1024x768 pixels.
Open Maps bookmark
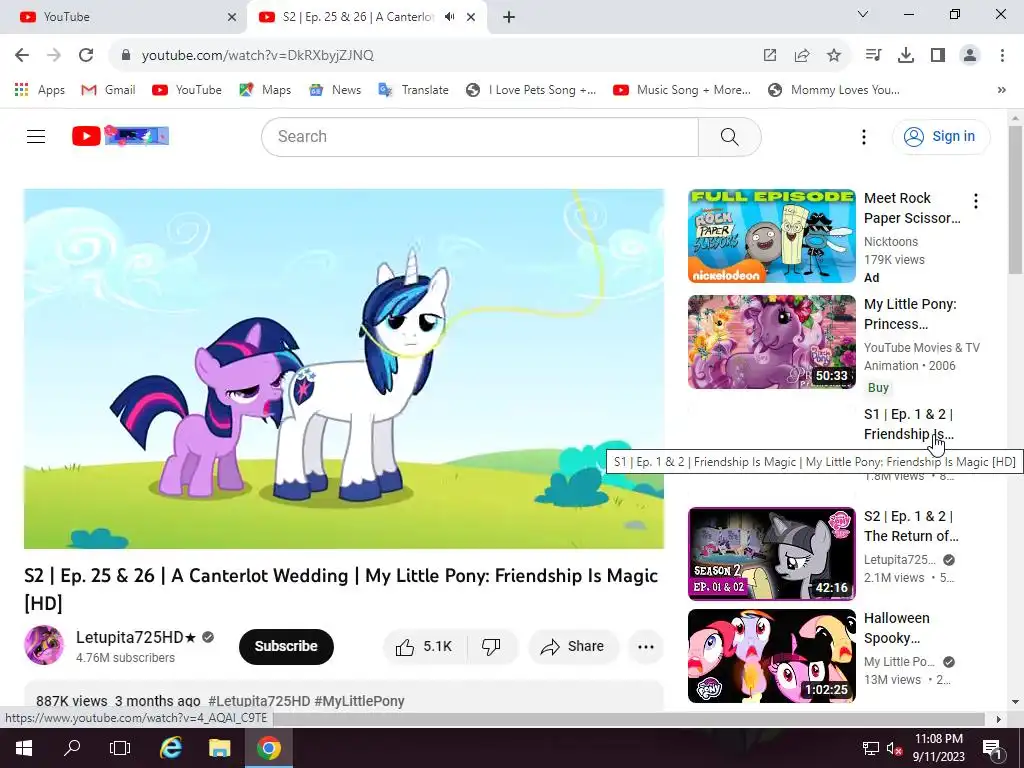[265, 90]
